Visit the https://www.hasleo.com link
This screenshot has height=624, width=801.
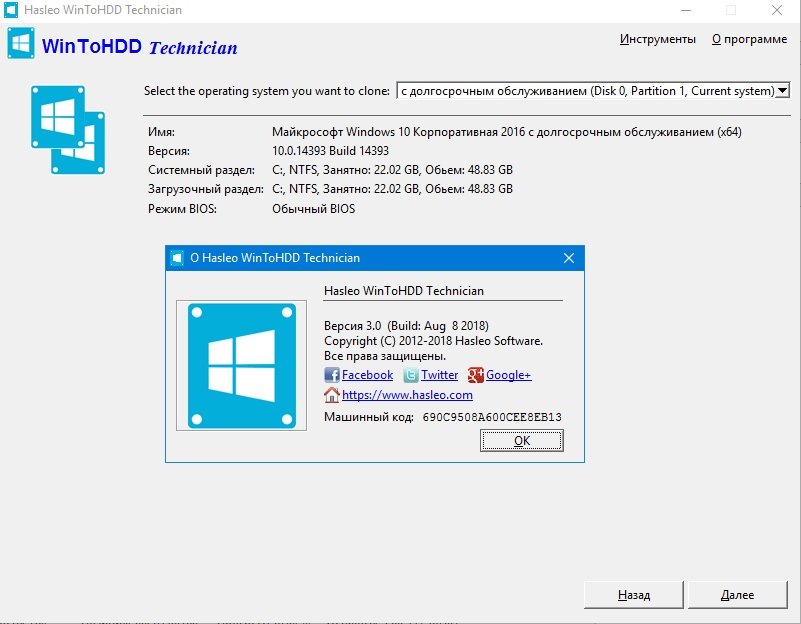[407, 395]
